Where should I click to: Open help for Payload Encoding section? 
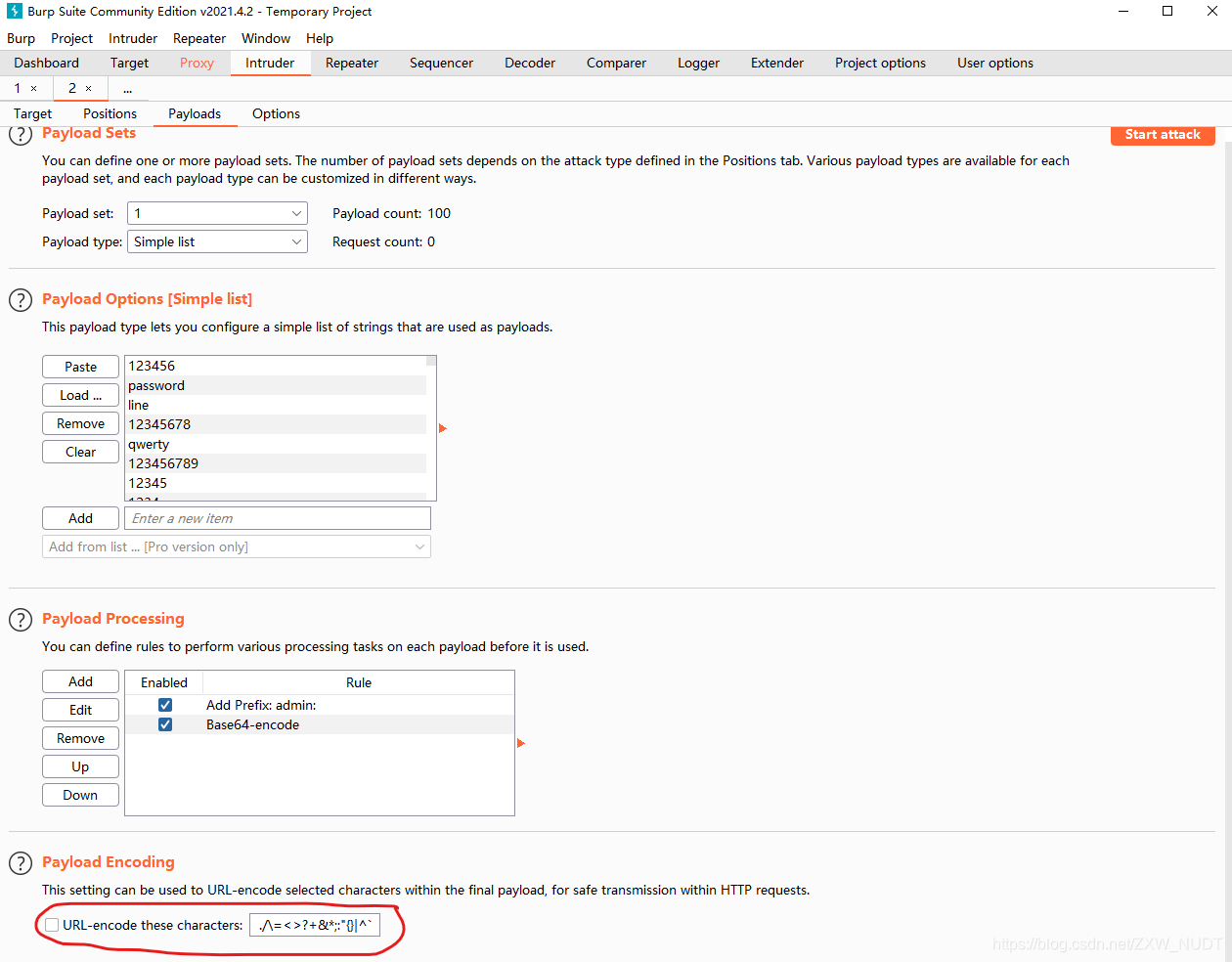[x=21, y=862]
